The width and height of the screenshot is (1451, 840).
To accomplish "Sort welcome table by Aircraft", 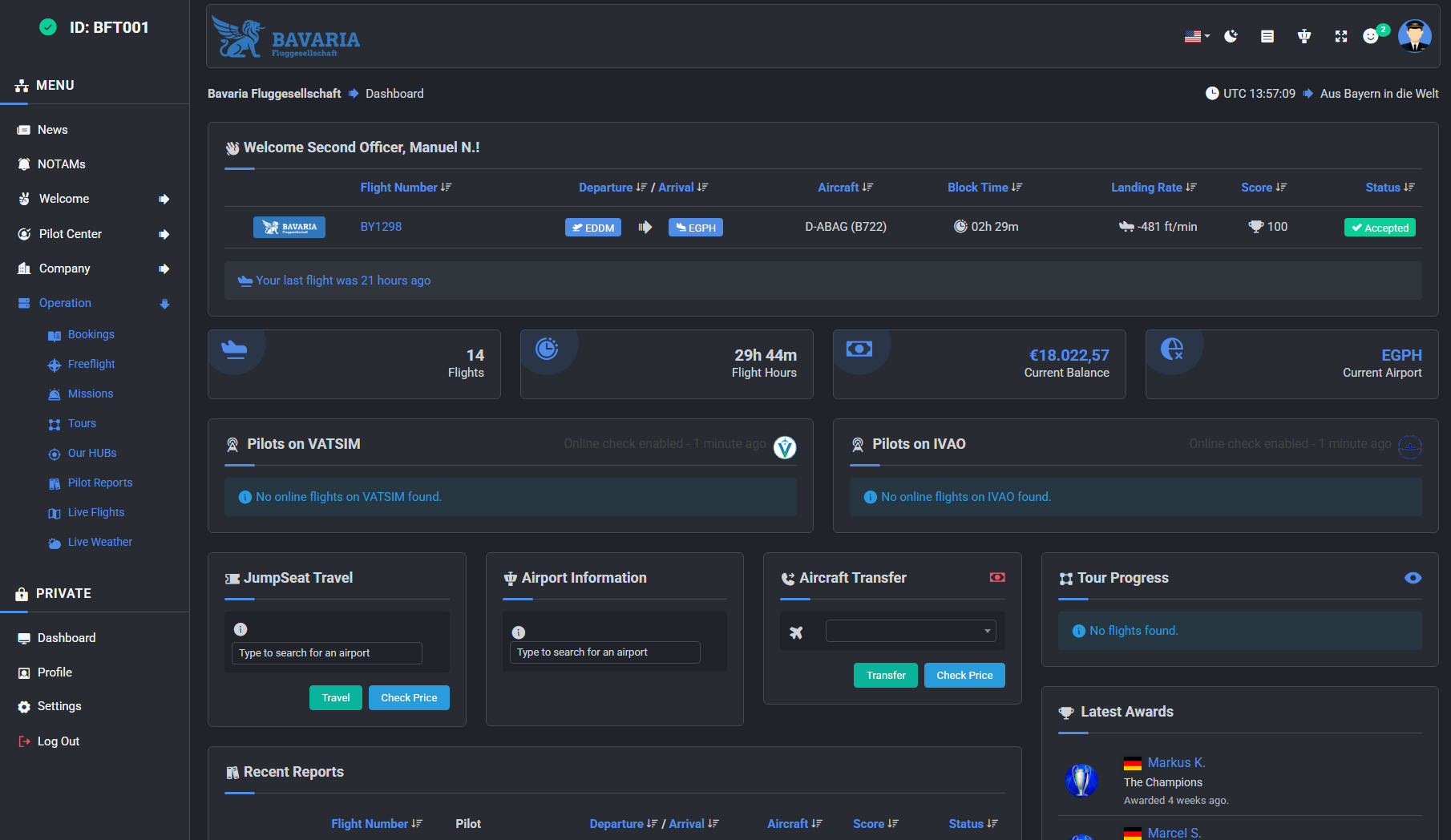I will (845, 187).
